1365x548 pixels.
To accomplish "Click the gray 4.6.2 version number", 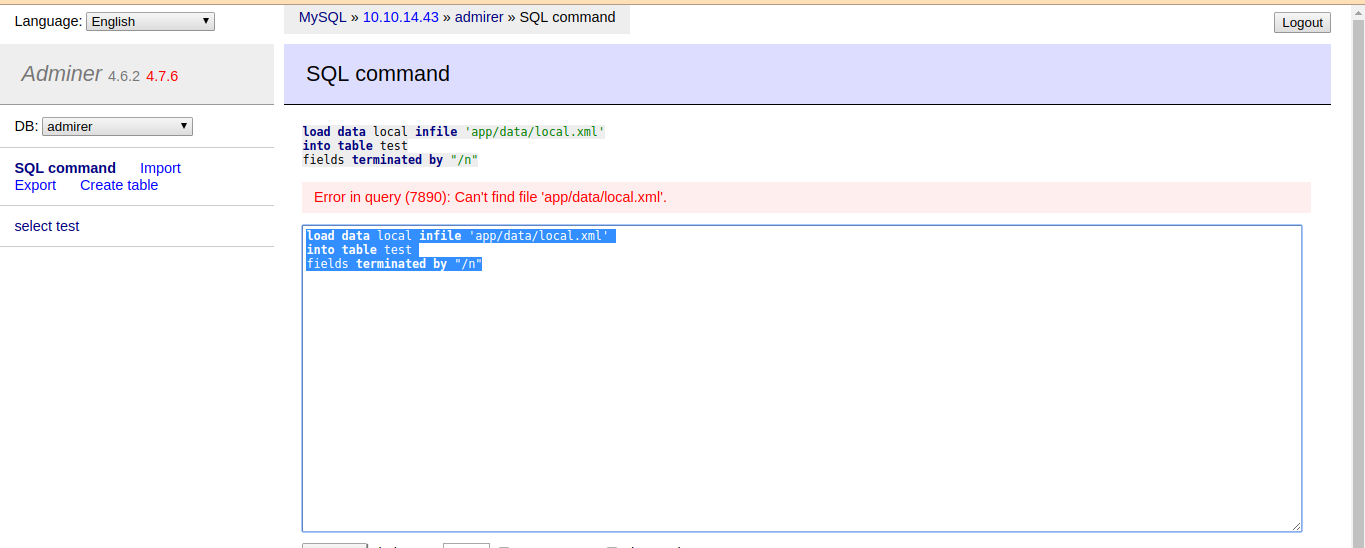I will click(x=124, y=76).
